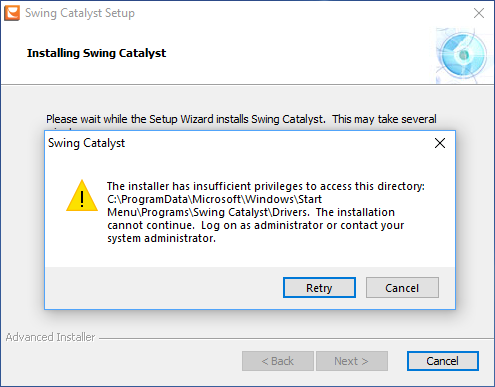Click the error dialog's Swing Catalyst title
Viewport: 495px width, 387px height.
click(86, 143)
